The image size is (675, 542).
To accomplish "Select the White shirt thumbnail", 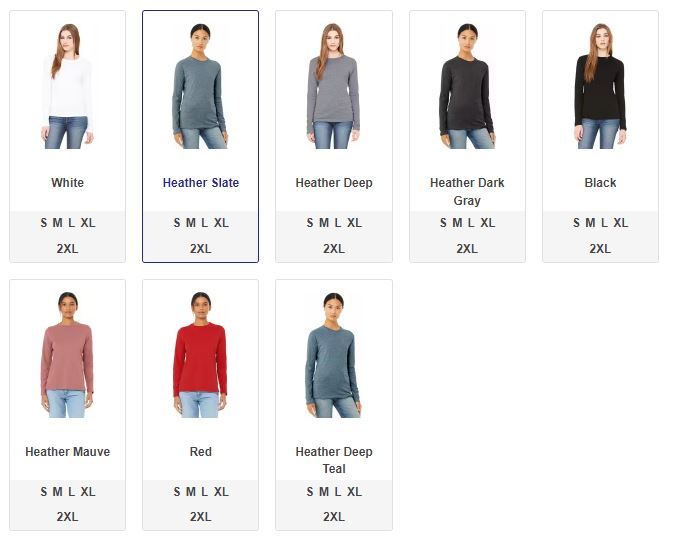I will point(68,86).
